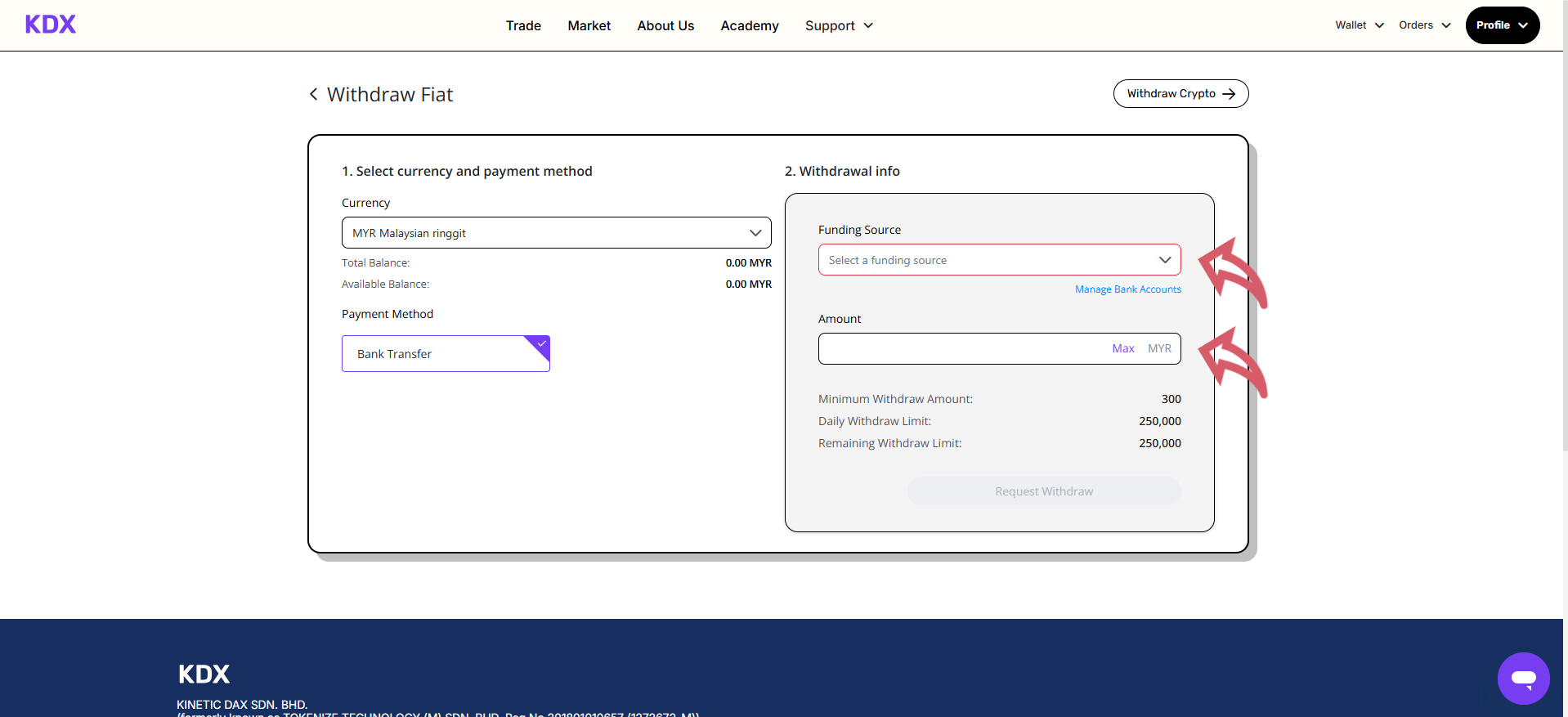This screenshot has width=1568, height=717.
Task: Click Manage Bank Accounts link
Action: 1127,289
